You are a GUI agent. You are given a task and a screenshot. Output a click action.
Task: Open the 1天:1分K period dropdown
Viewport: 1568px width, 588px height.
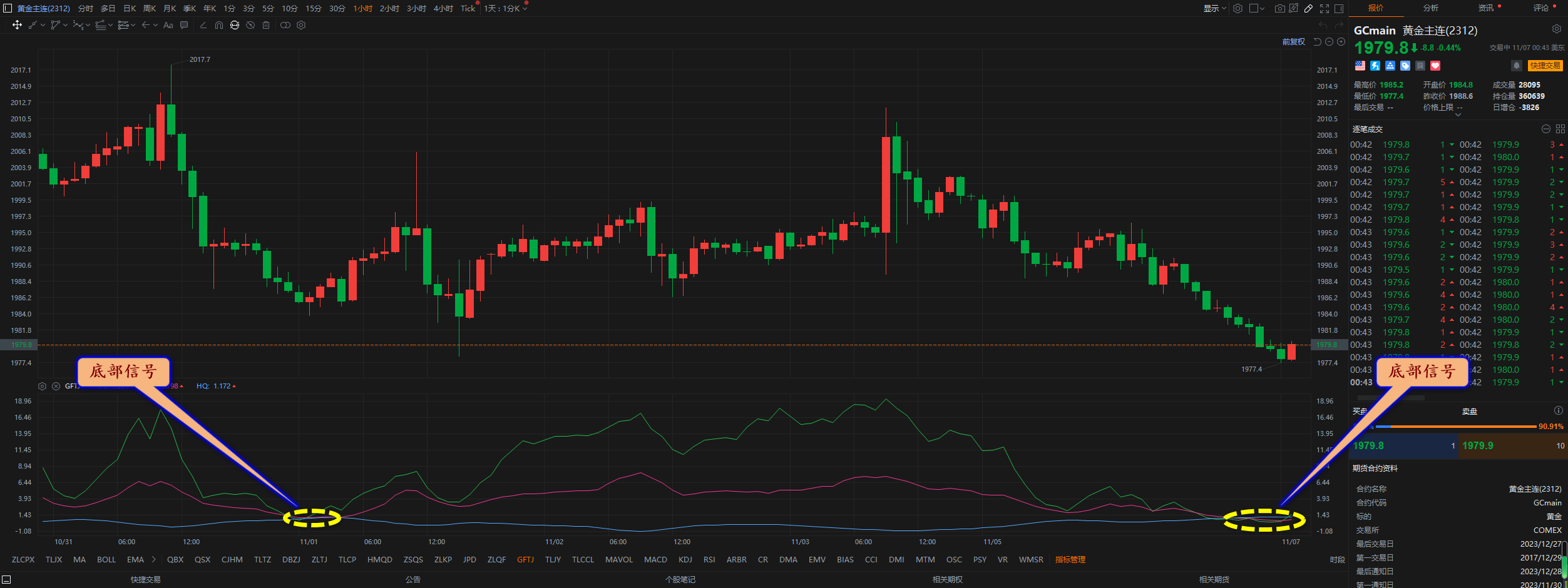505,8
